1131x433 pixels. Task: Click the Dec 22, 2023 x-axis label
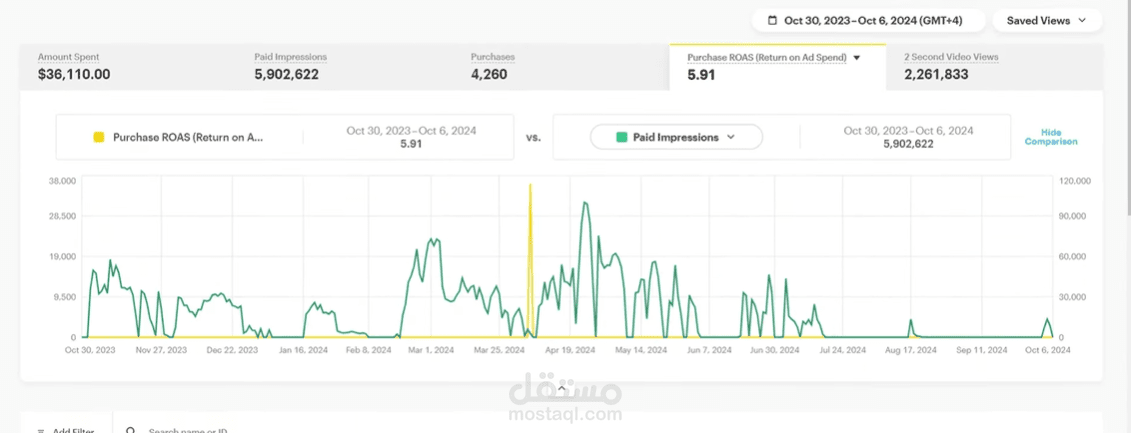tap(232, 350)
